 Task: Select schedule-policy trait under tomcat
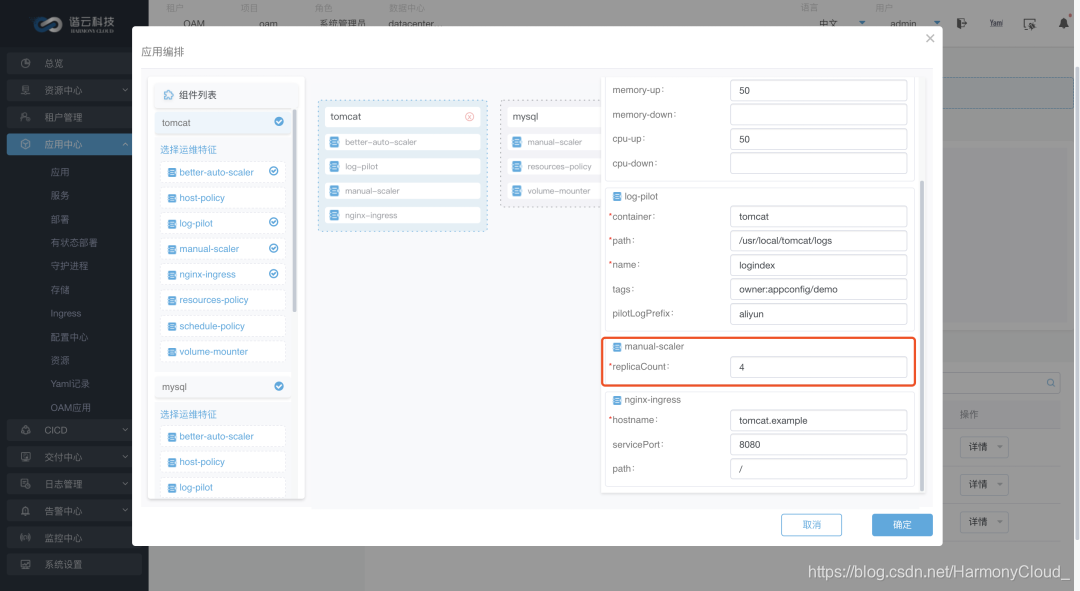(223, 326)
